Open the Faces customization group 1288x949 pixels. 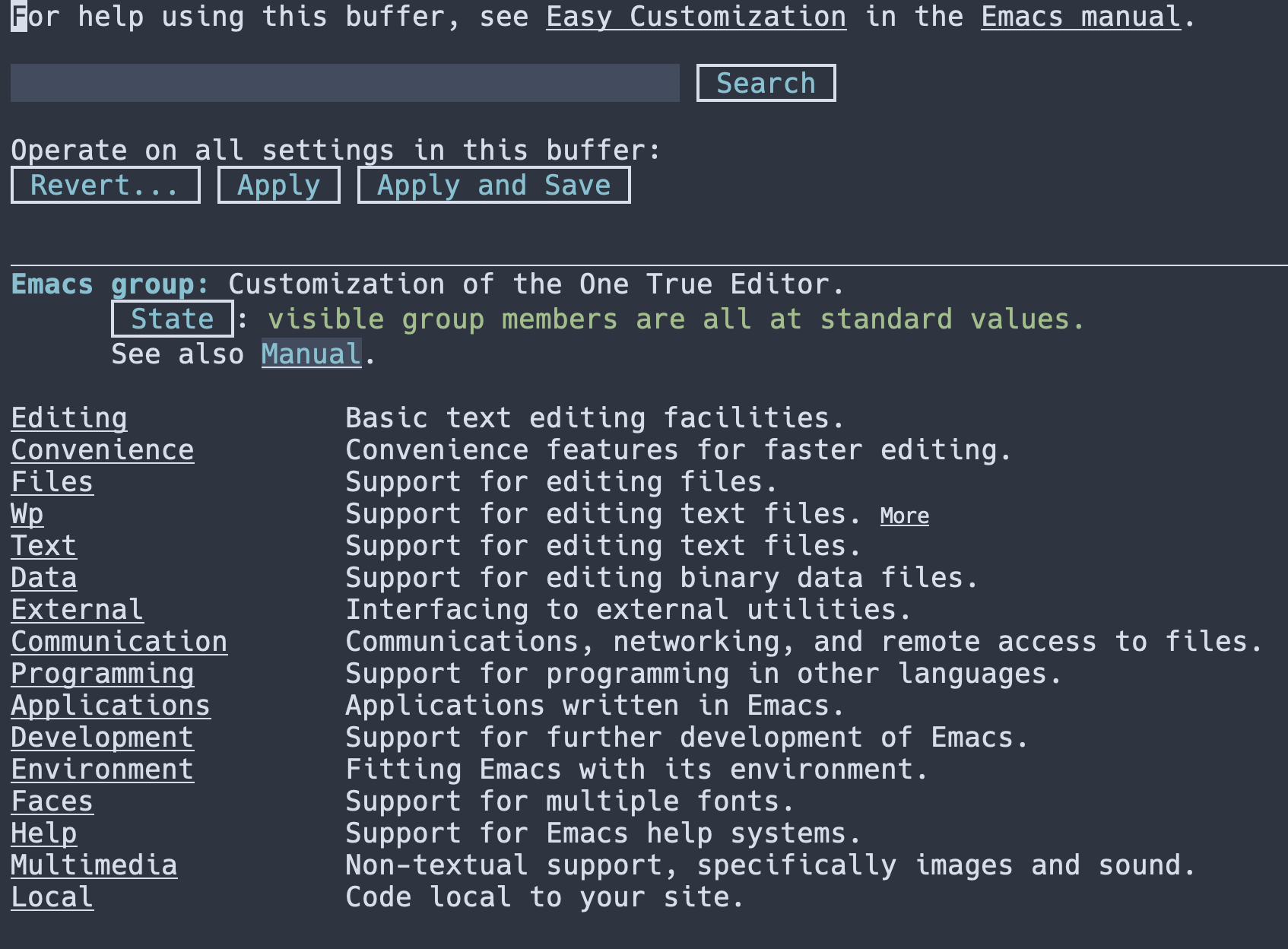52,801
